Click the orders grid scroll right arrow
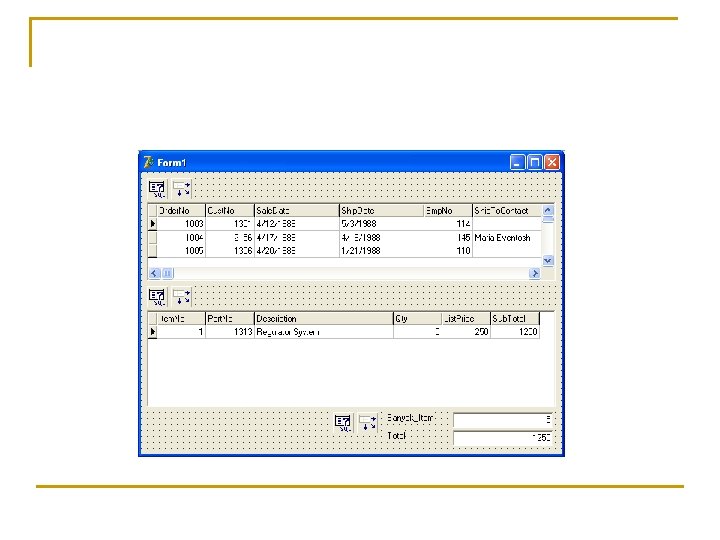The image size is (720, 540). point(534,274)
